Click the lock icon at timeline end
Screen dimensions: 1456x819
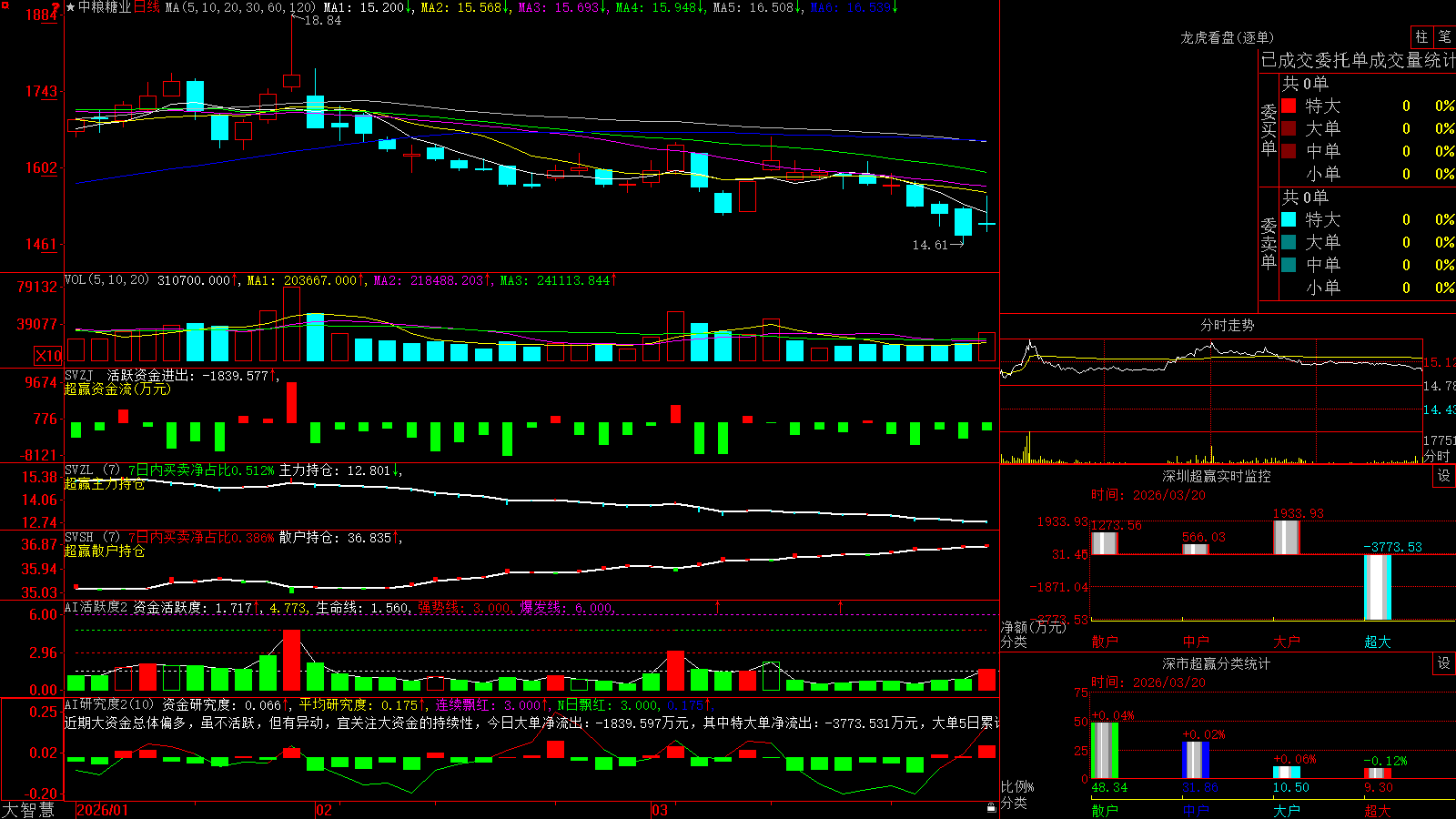click(992, 808)
